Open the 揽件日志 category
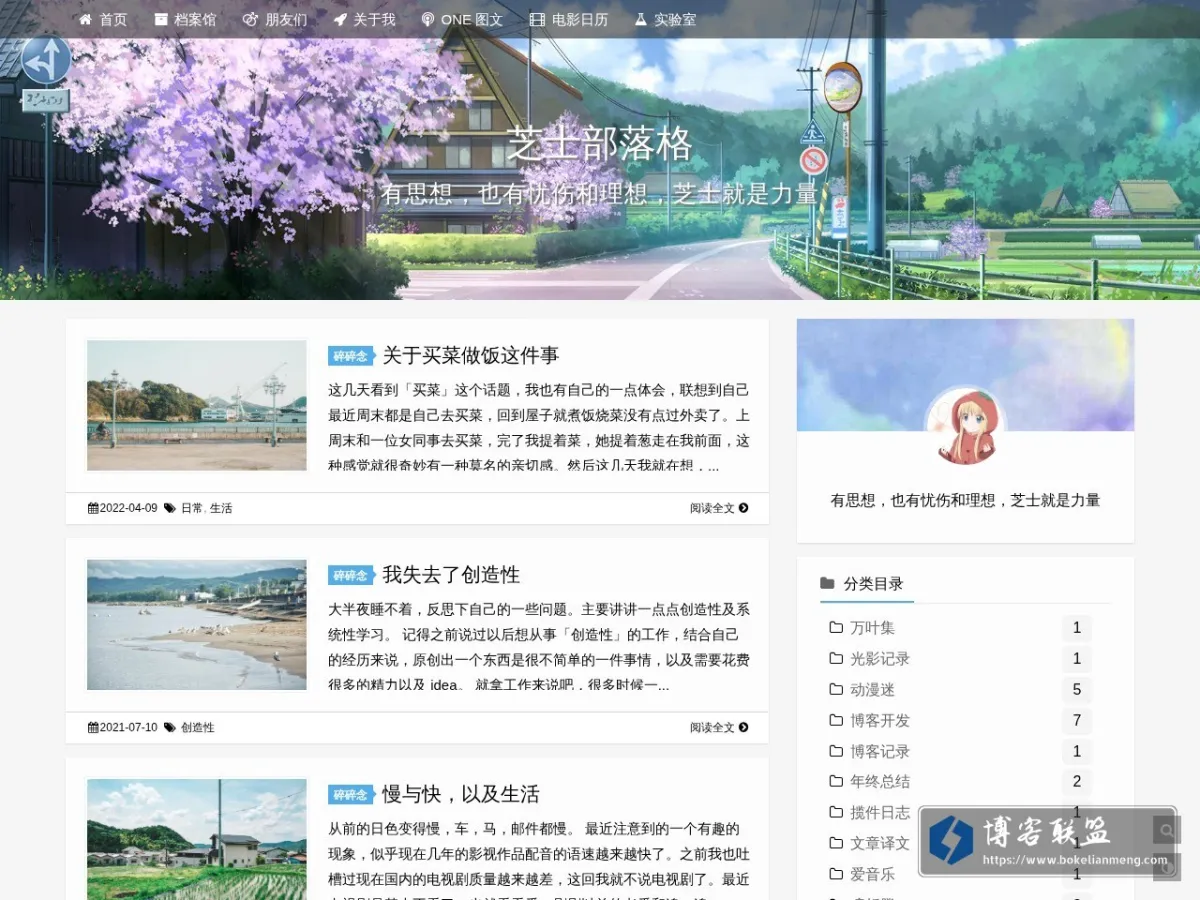1200x900 pixels. tap(880, 813)
